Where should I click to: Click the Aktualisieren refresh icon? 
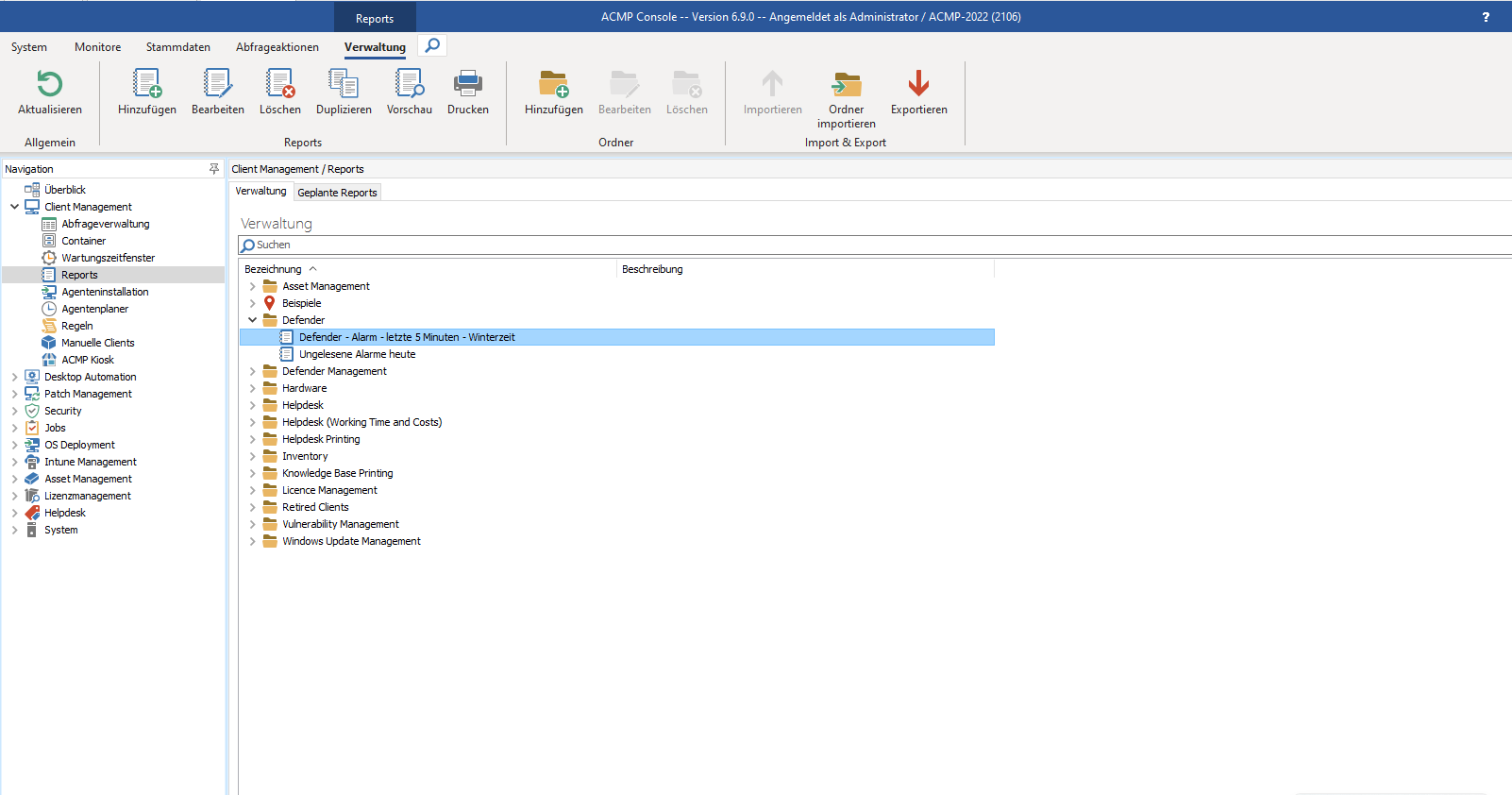(50, 84)
